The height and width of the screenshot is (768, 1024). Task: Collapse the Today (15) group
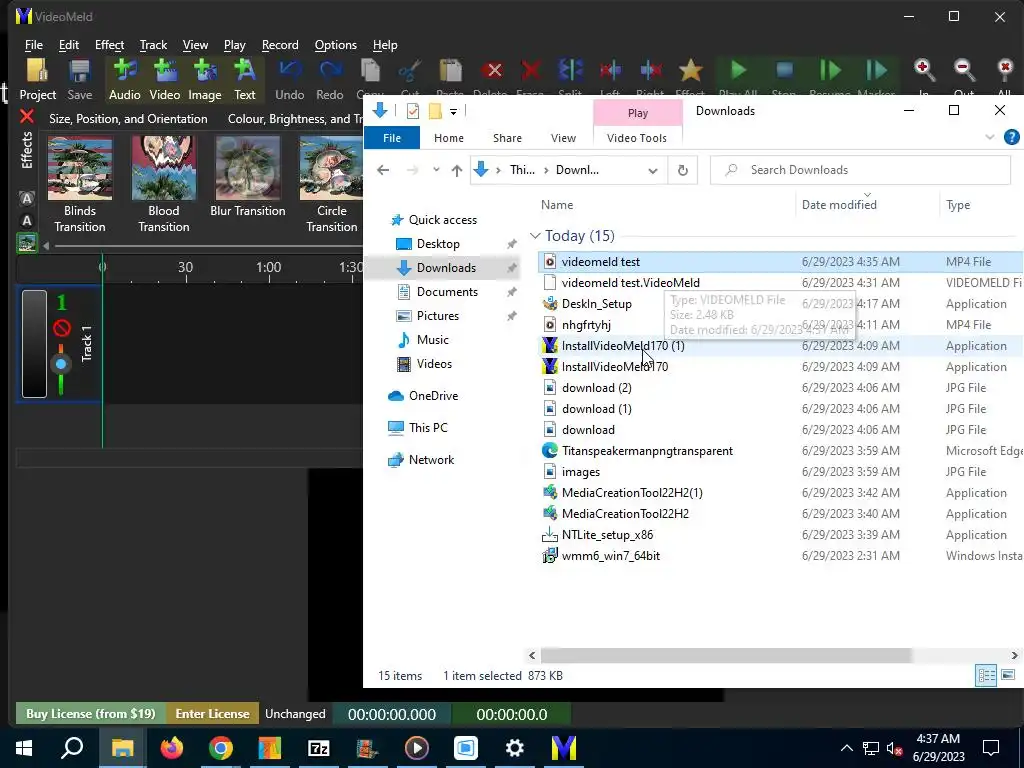click(536, 236)
